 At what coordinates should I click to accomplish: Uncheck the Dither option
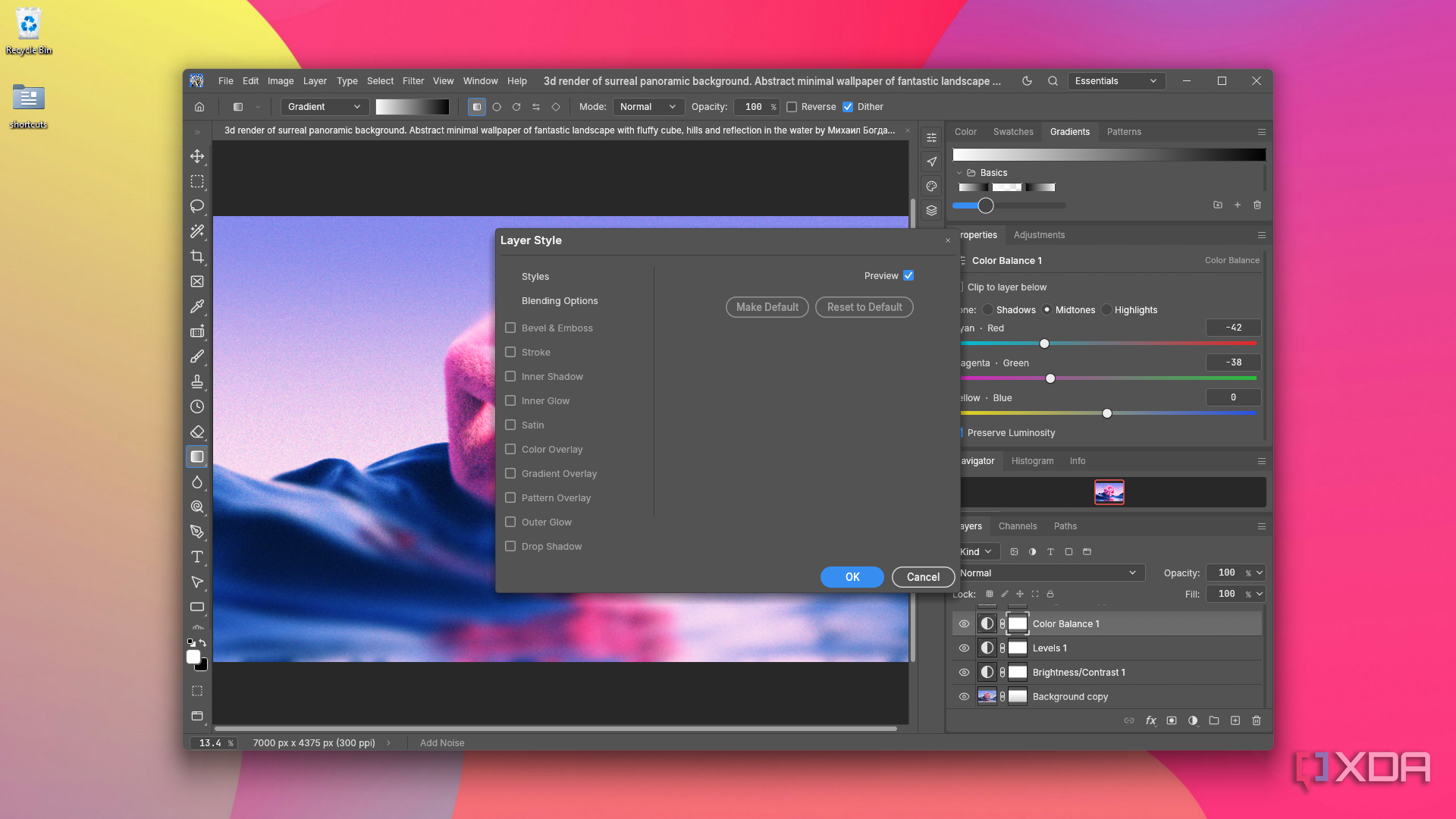[x=848, y=107]
